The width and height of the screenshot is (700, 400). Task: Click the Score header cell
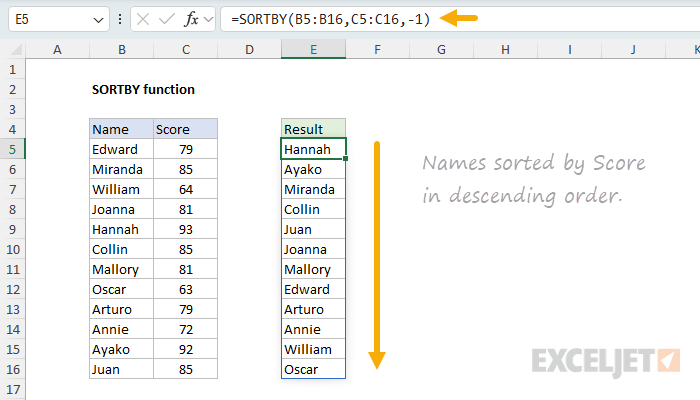tap(186, 129)
